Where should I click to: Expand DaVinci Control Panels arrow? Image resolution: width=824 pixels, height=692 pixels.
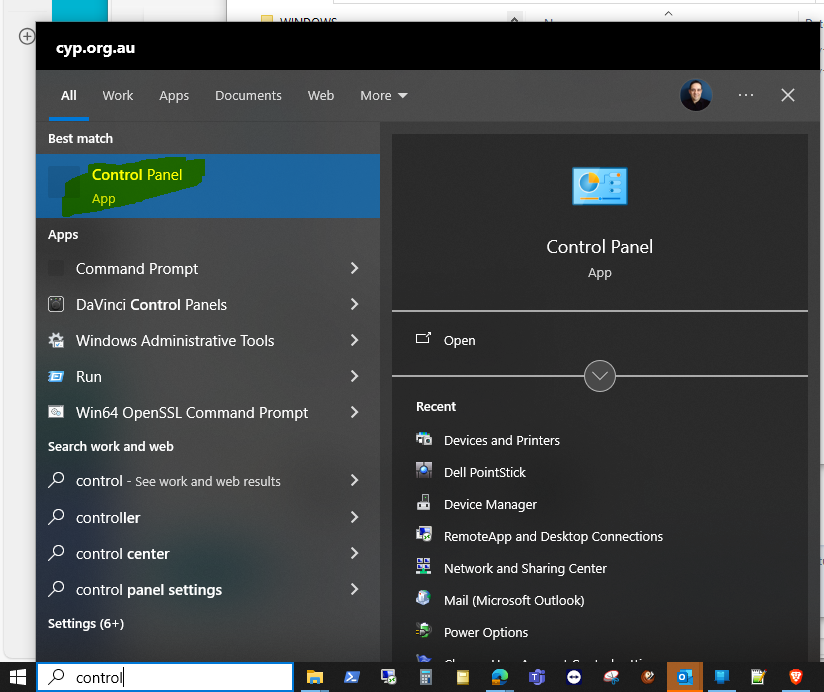click(355, 304)
